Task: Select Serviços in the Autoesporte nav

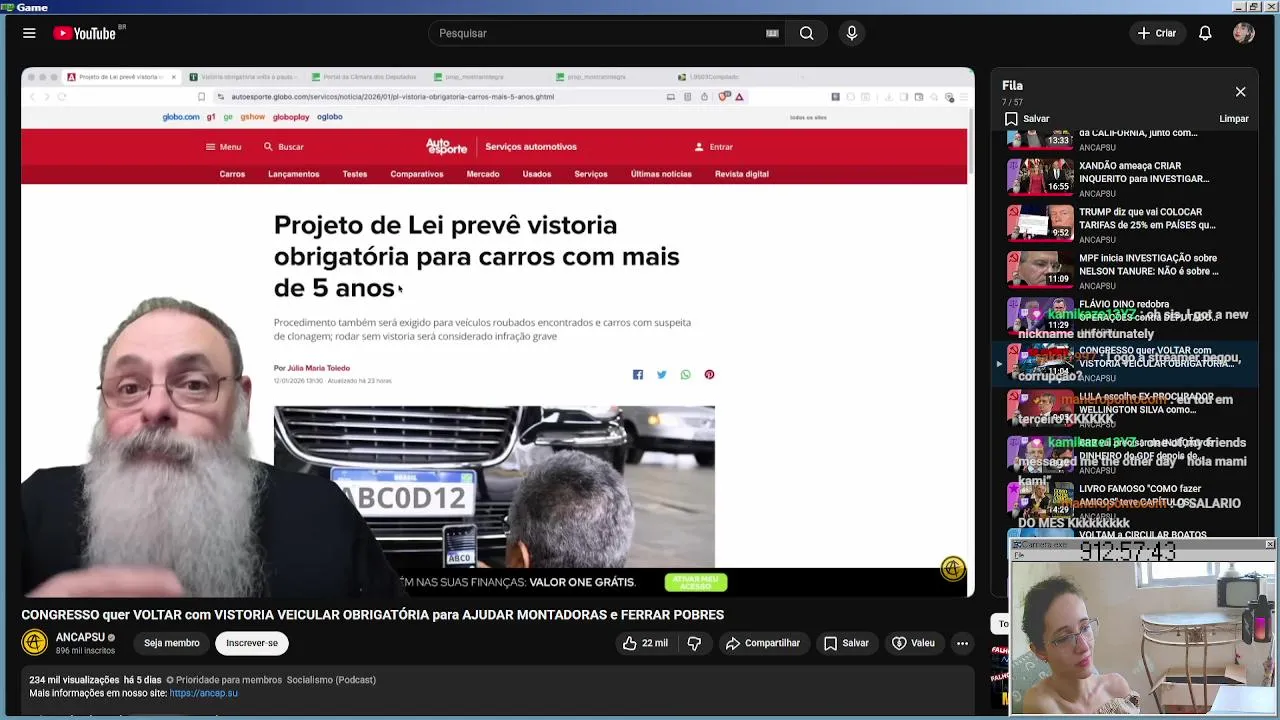Action: (591, 174)
